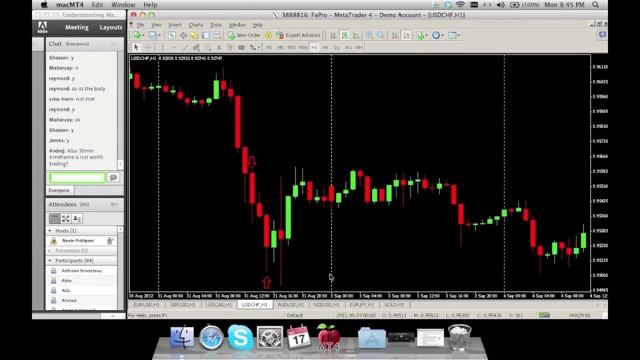Click the yellow MetaEditor icon
The height and width of the screenshot is (360, 640).
point(268,36)
